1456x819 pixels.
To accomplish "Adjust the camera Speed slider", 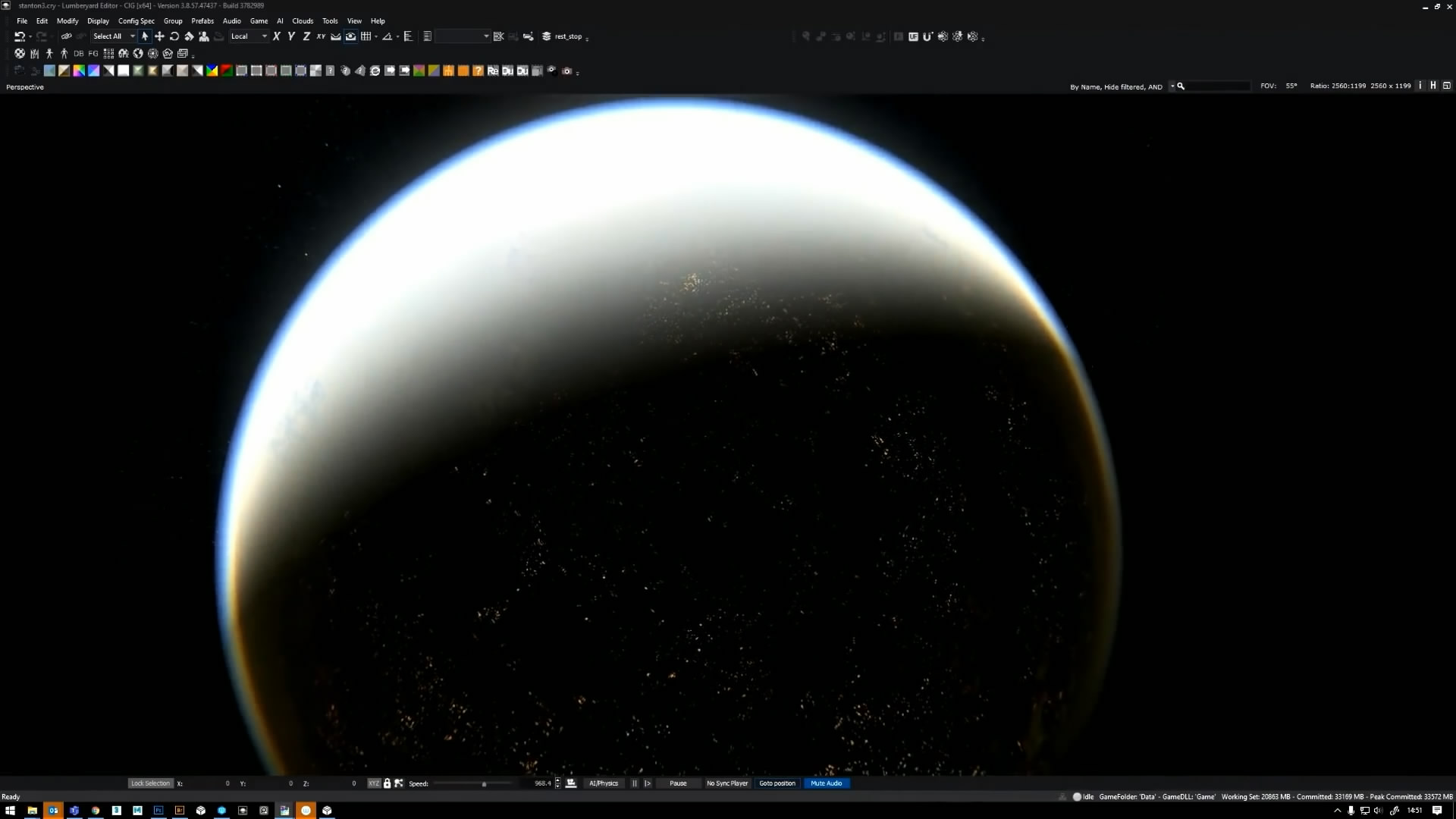I will click(474, 783).
